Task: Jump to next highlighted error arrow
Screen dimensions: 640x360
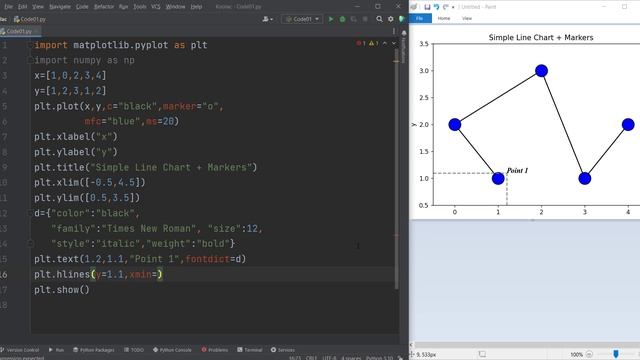Action: [394, 43]
